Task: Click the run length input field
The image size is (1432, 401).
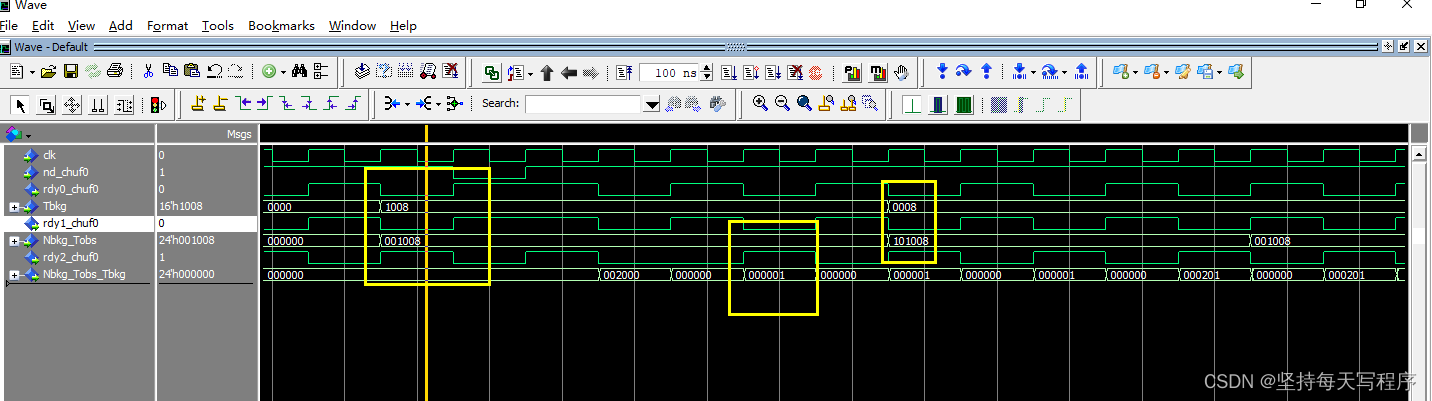Action: coord(669,72)
